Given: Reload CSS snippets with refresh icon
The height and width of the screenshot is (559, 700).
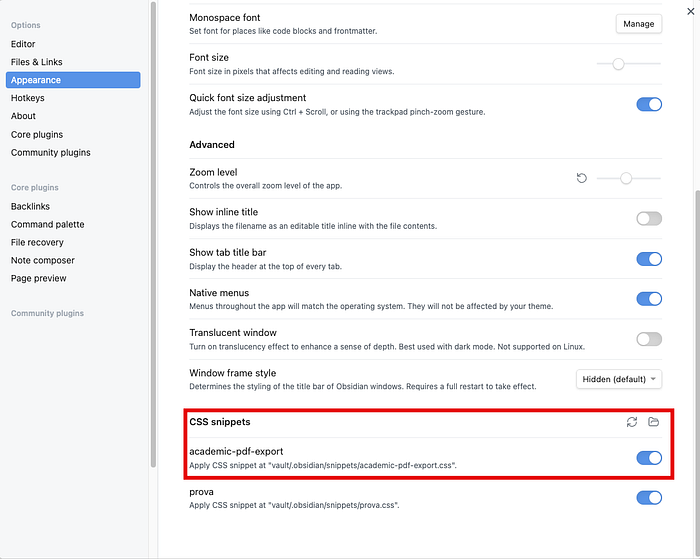Looking at the screenshot, I should pos(632,422).
